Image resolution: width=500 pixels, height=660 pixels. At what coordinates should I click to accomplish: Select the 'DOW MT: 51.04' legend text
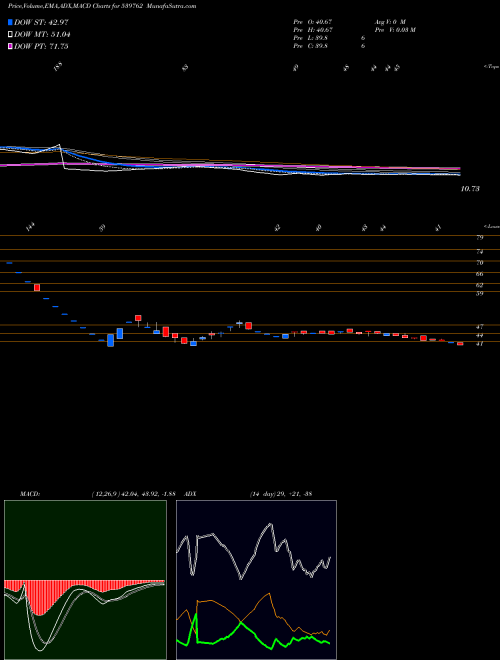coord(42,35)
